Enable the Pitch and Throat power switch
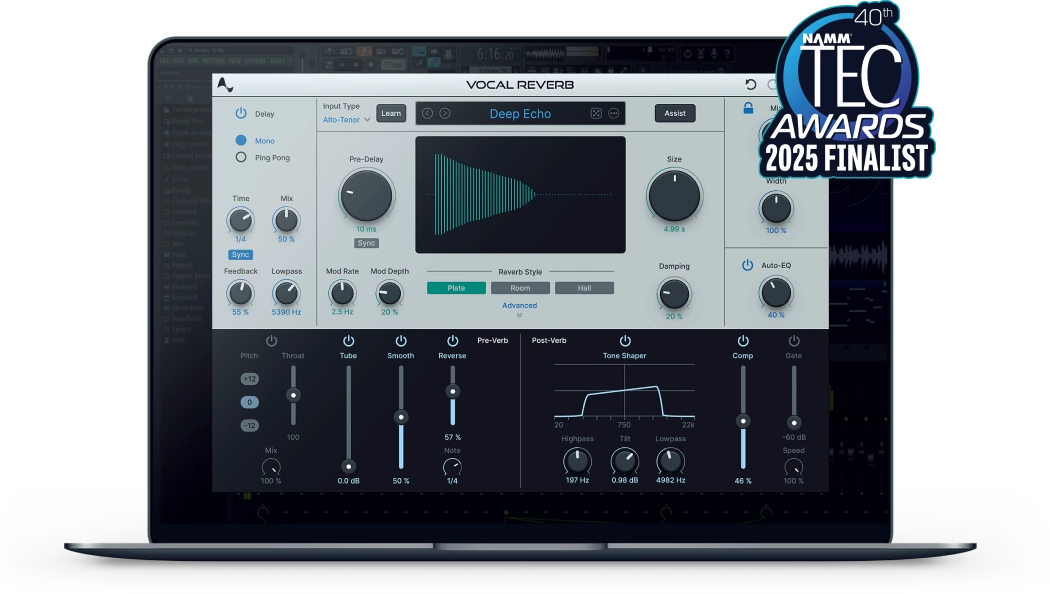The height and width of the screenshot is (594, 1050). tap(271, 341)
